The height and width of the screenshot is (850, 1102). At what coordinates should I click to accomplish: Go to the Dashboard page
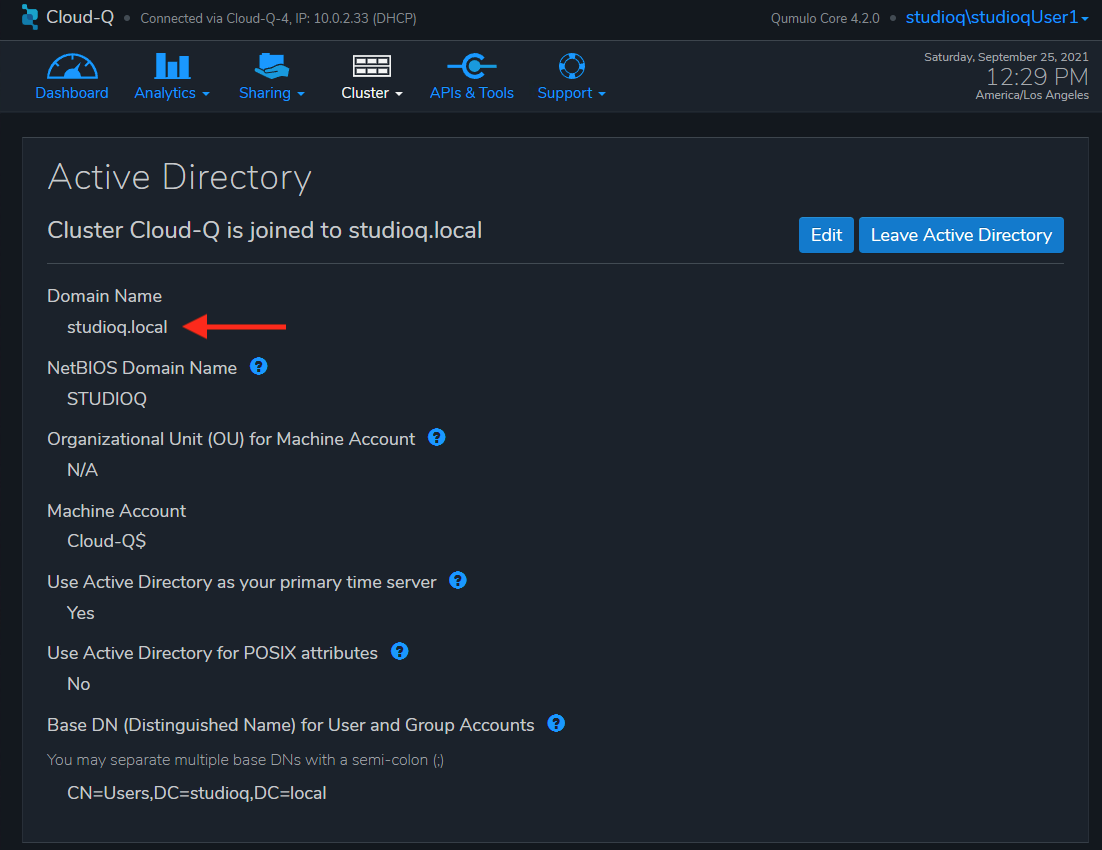point(72,93)
